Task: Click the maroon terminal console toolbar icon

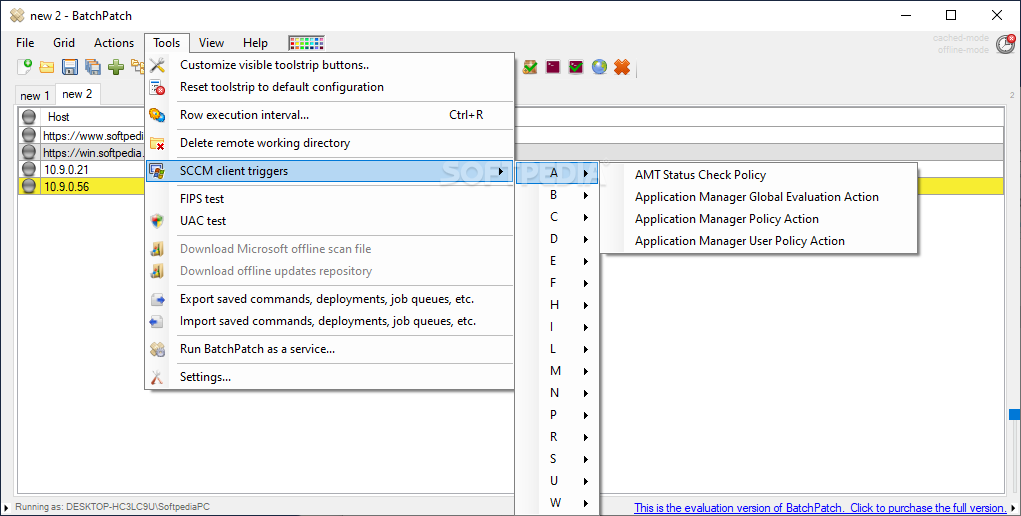Action: click(x=553, y=66)
